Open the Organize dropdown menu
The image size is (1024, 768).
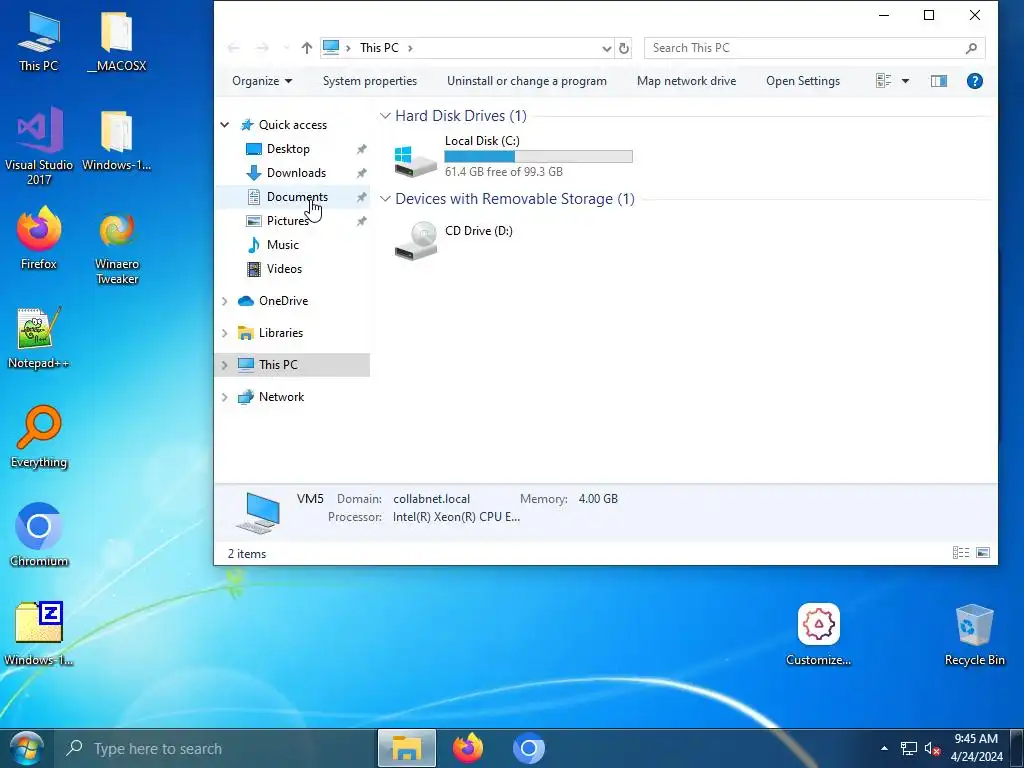point(262,81)
